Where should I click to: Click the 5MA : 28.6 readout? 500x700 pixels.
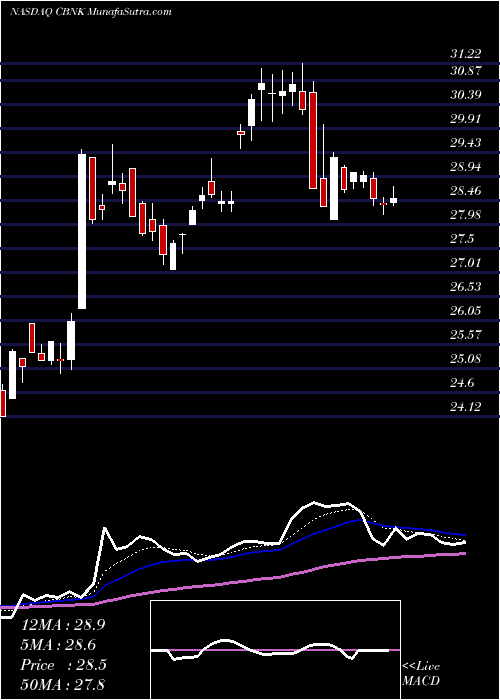click(x=58, y=645)
